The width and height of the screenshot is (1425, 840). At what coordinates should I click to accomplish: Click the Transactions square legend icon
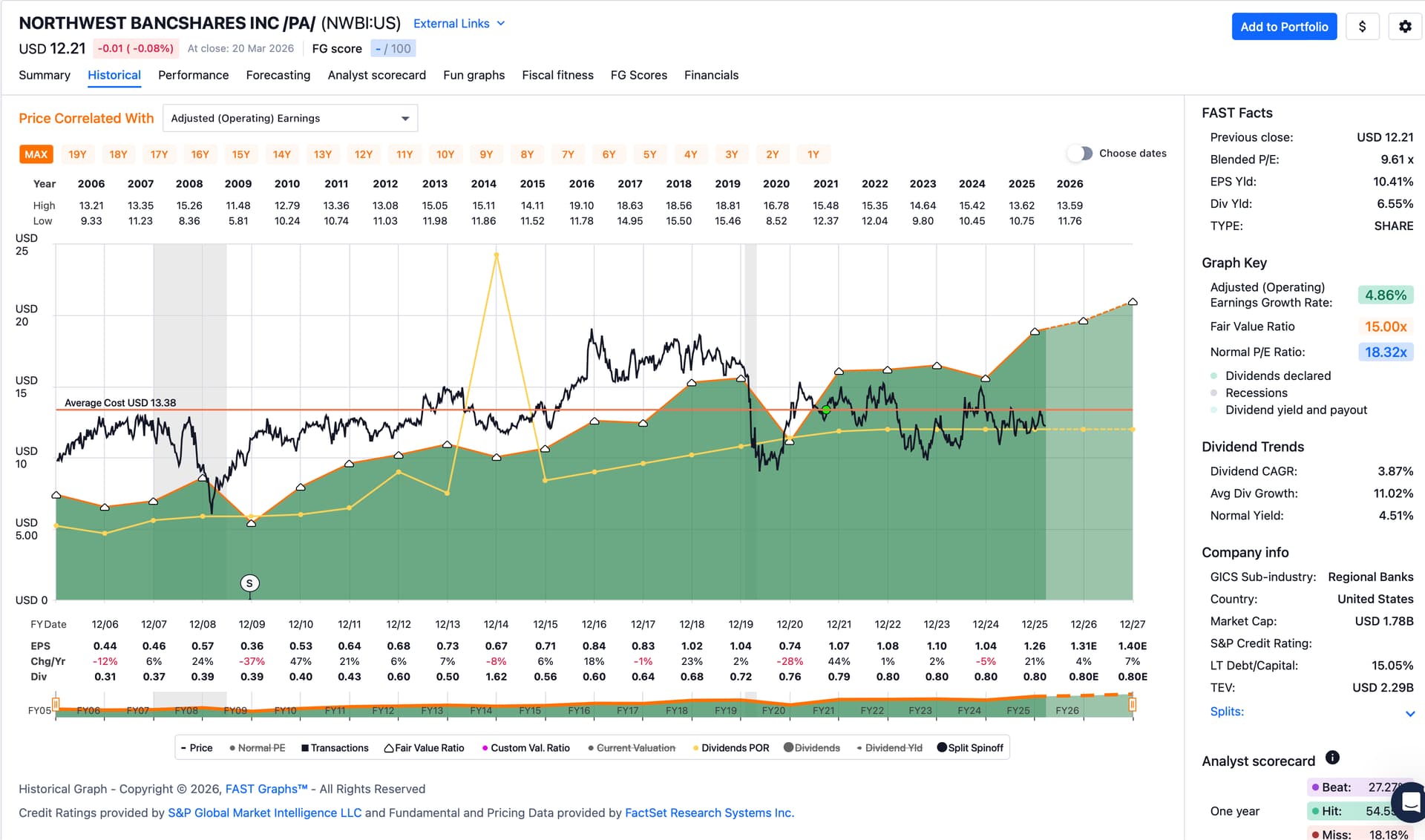pyautogui.click(x=304, y=748)
